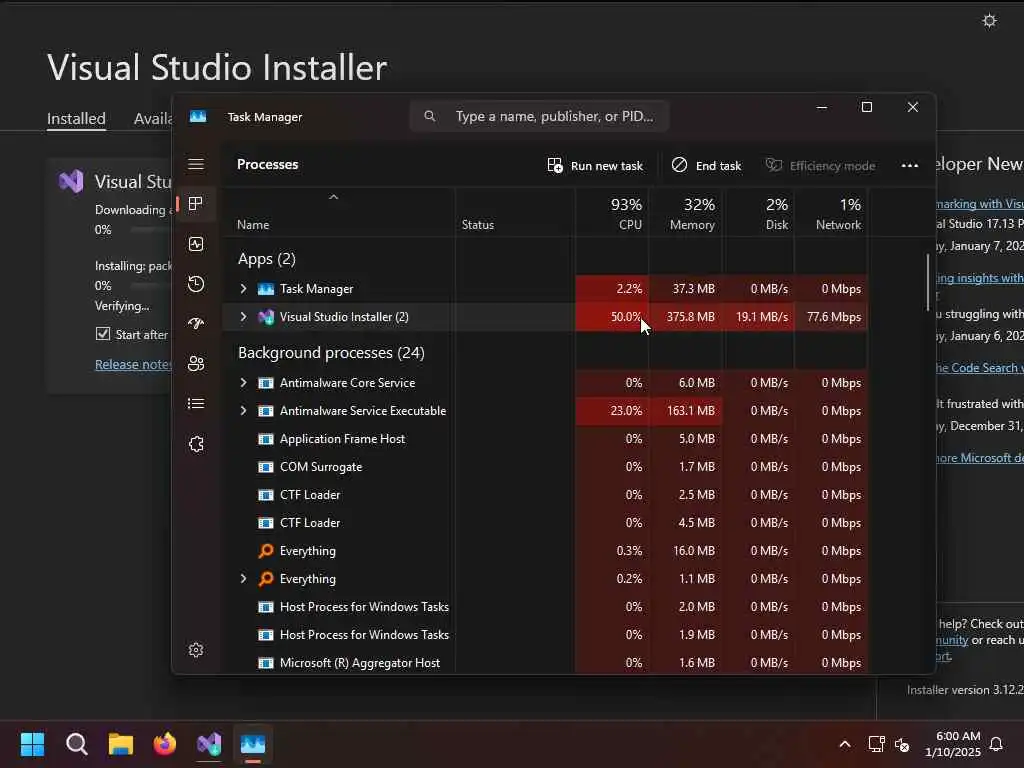Screen dimensions: 1024x768
Task: Select Application Frame Host process
Action: 545,439
